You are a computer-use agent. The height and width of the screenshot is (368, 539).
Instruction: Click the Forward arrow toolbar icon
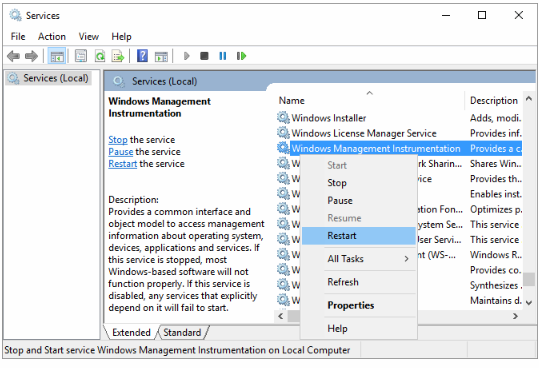point(31,56)
